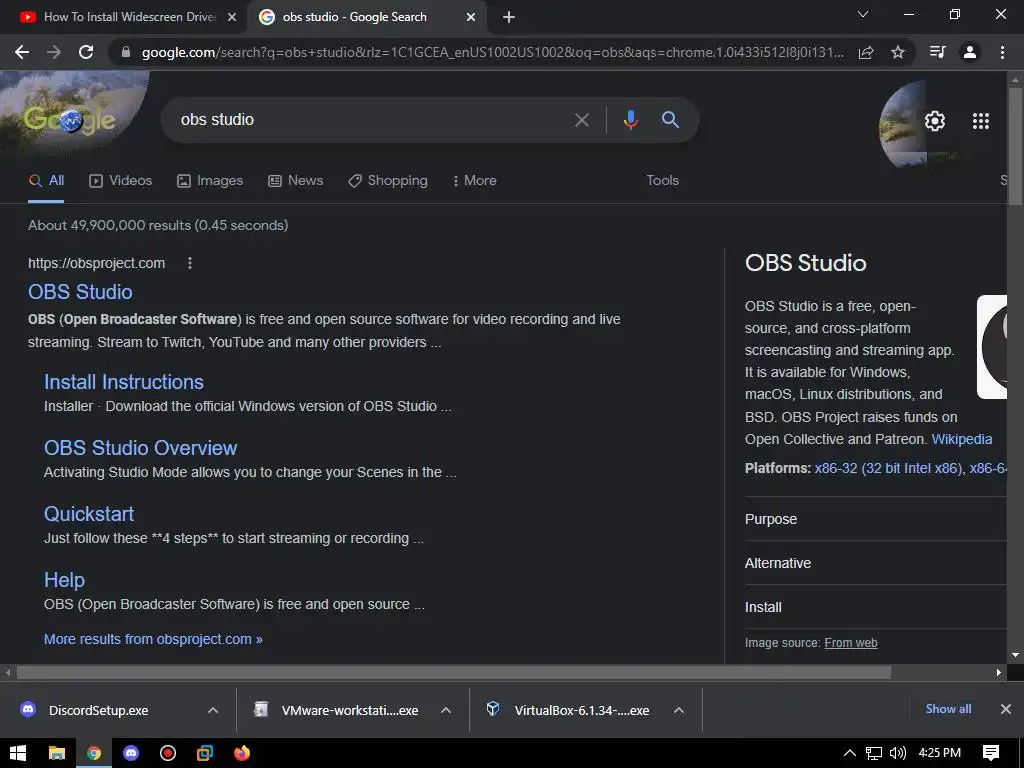Image resolution: width=1024 pixels, height=768 pixels.
Task: Switch to Shopping results
Action: coord(388,181)
